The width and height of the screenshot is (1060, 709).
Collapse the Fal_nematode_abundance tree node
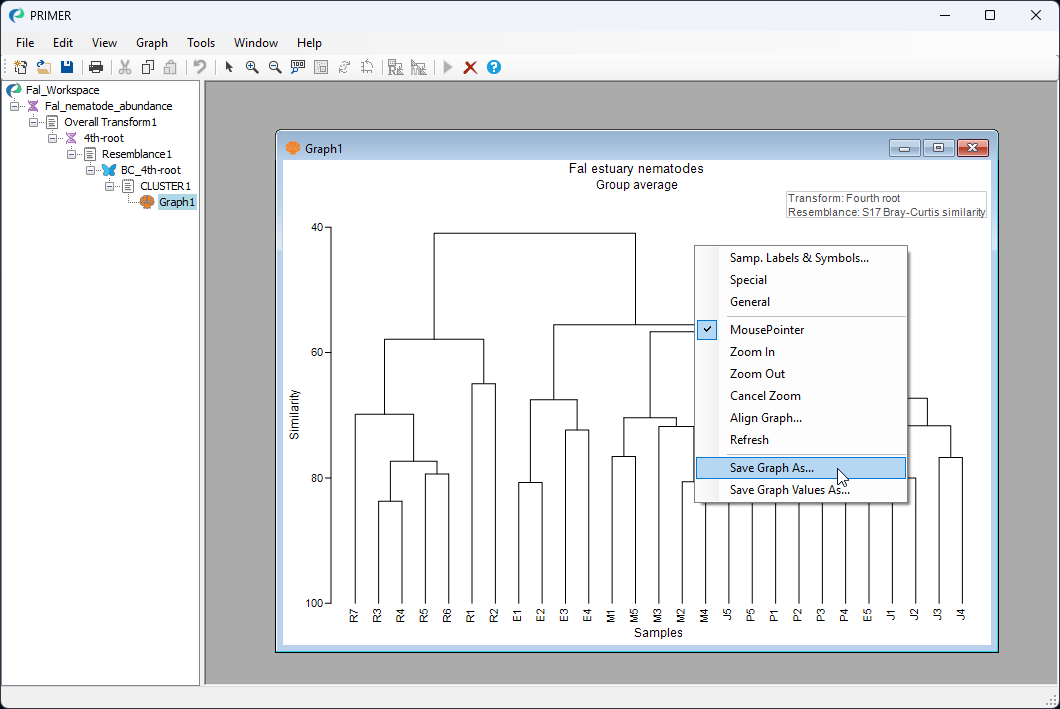[14, 105]
